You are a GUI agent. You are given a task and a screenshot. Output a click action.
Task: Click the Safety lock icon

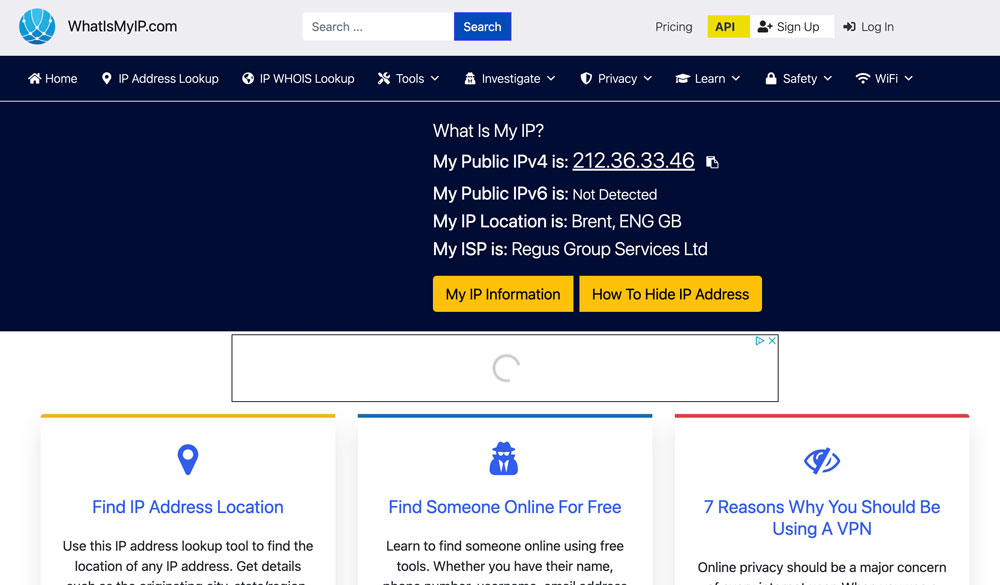[771, 78]
